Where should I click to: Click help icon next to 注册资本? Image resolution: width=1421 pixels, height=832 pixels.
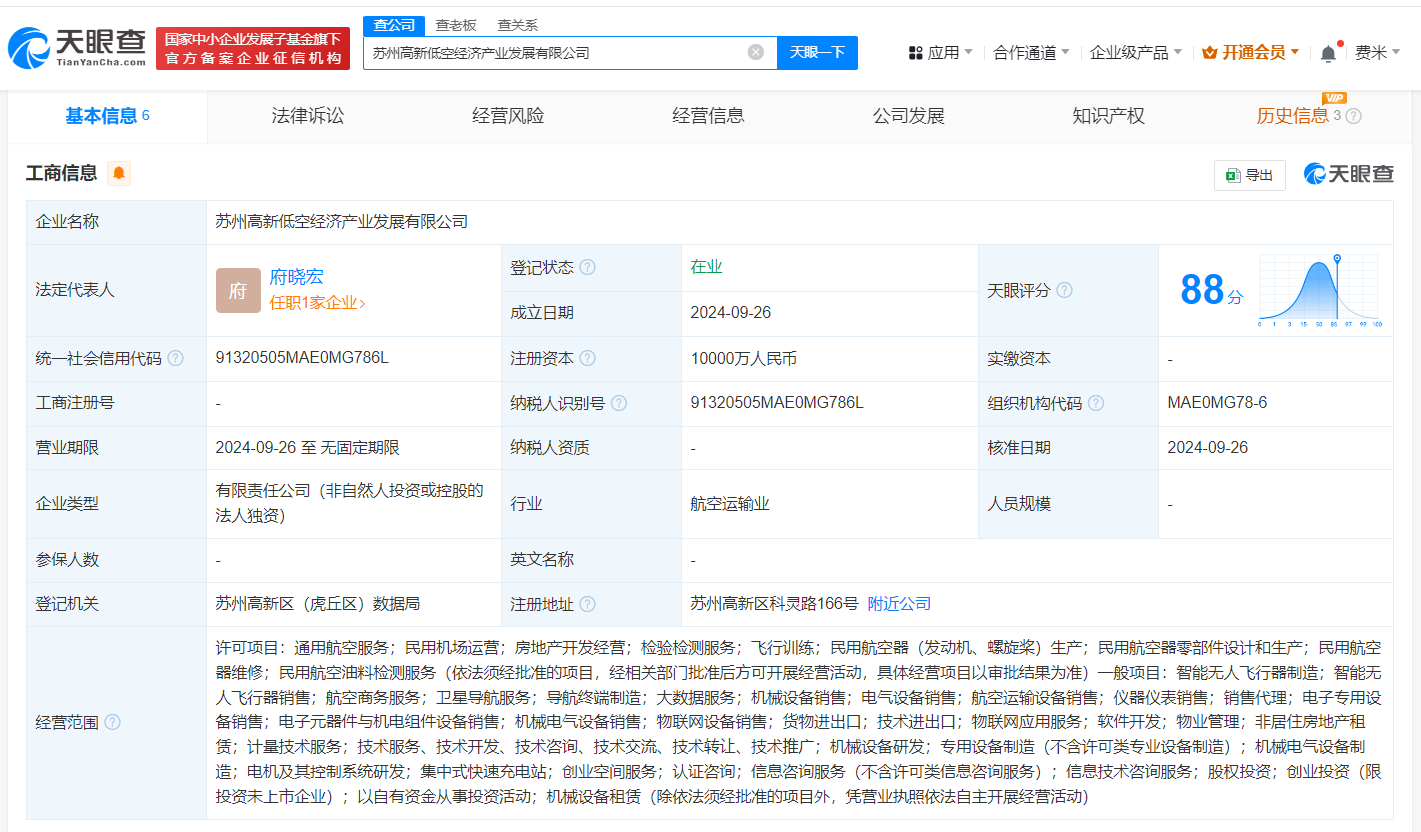click(x=588, y=357)
